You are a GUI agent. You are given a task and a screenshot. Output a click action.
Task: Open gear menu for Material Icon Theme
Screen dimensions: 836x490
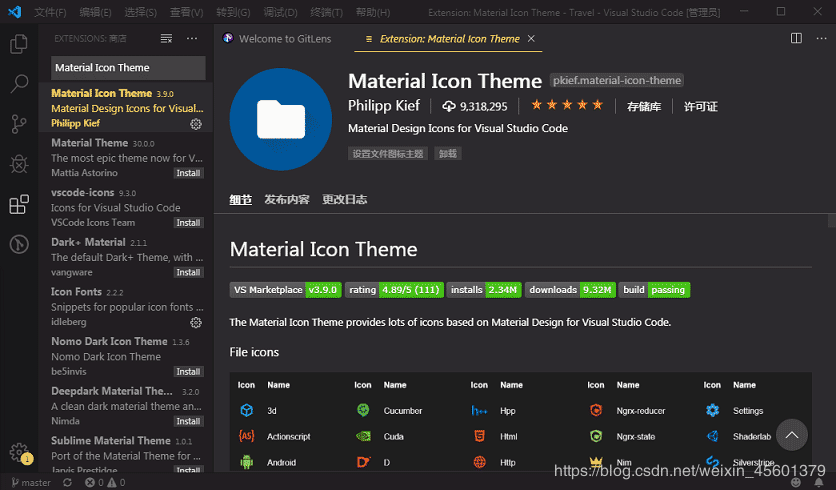point(196,124)
